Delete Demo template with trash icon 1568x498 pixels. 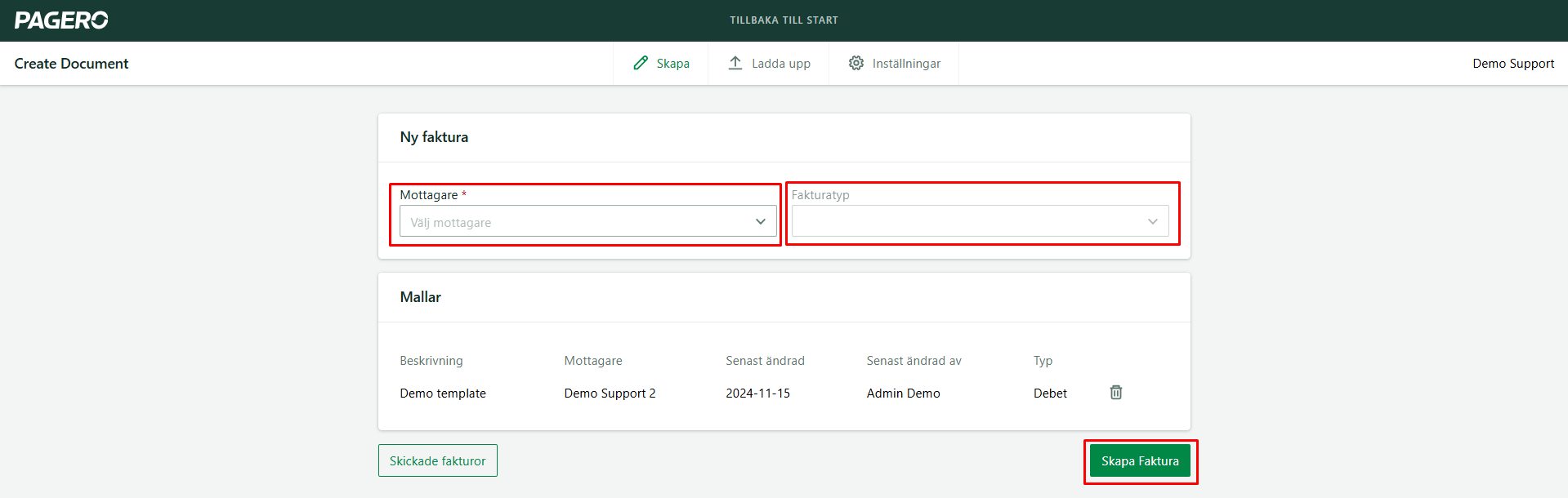(x=1116, y=393)
